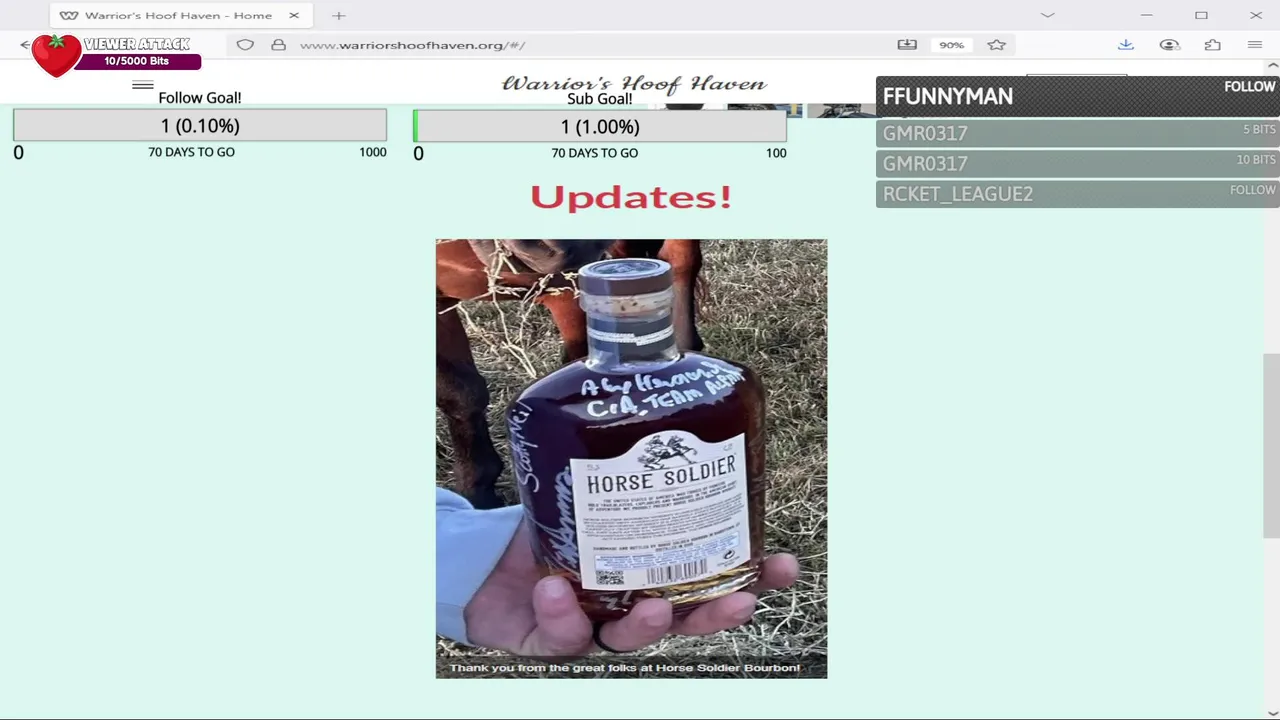Screen dimensions: 1280x720
Task: Click the Horse Soldier Bourbon thank-you caption
Action: coord(625,667)
